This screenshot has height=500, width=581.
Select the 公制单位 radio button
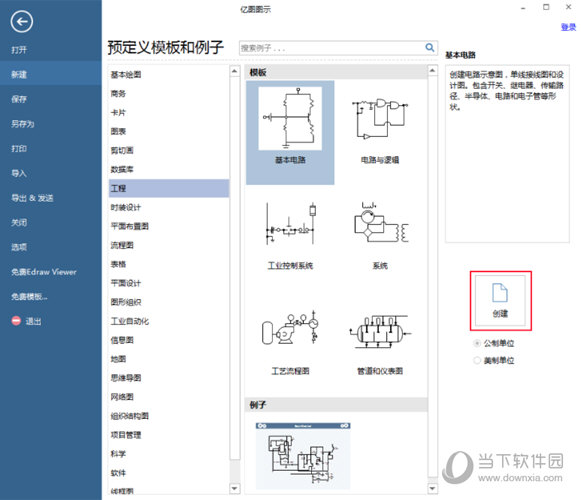pos(477,343)
